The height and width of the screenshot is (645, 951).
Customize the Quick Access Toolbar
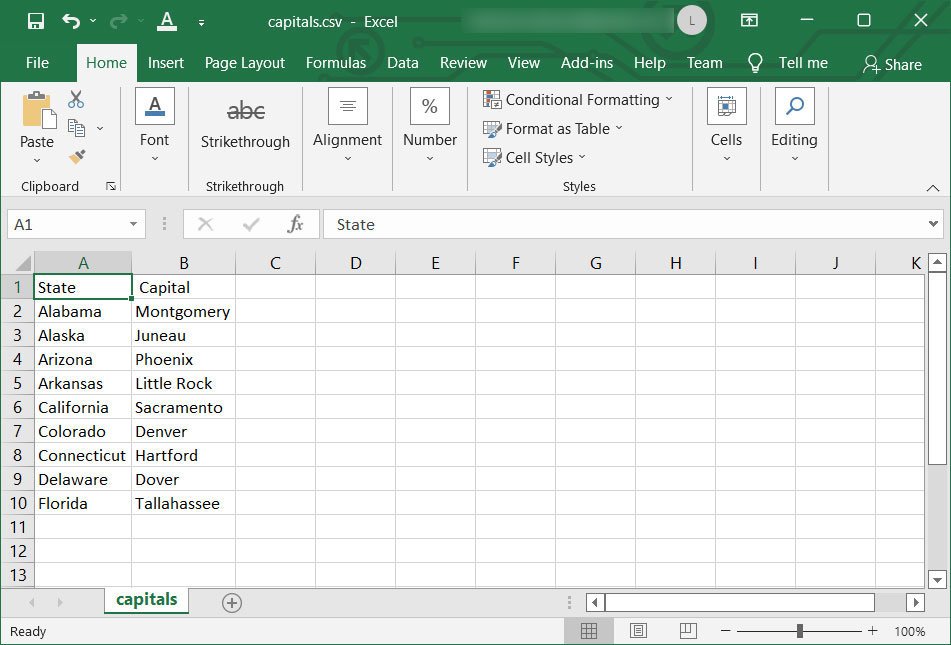click(x=201, y=22)
